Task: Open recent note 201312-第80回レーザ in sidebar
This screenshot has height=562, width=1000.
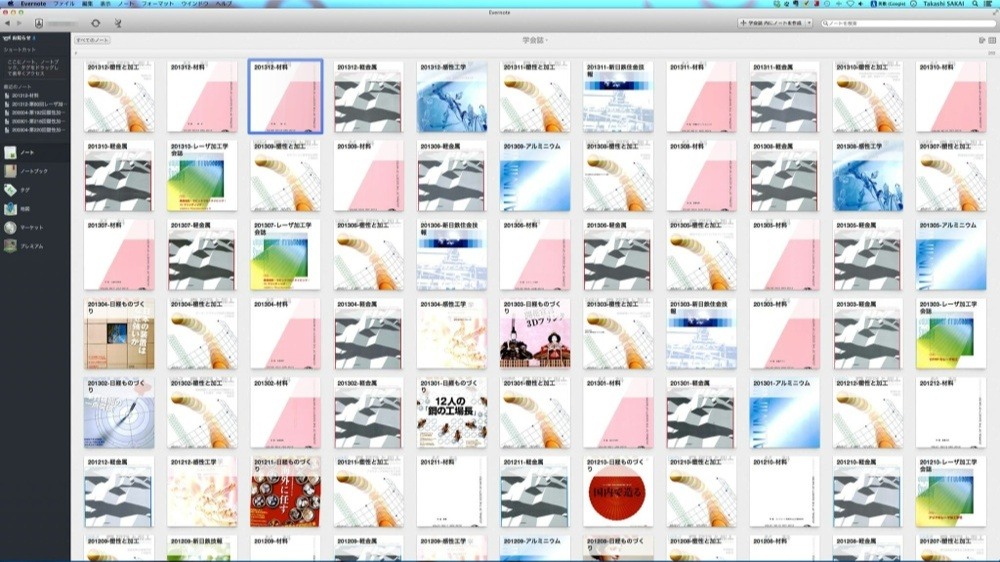Action: (x=36, y=104)
